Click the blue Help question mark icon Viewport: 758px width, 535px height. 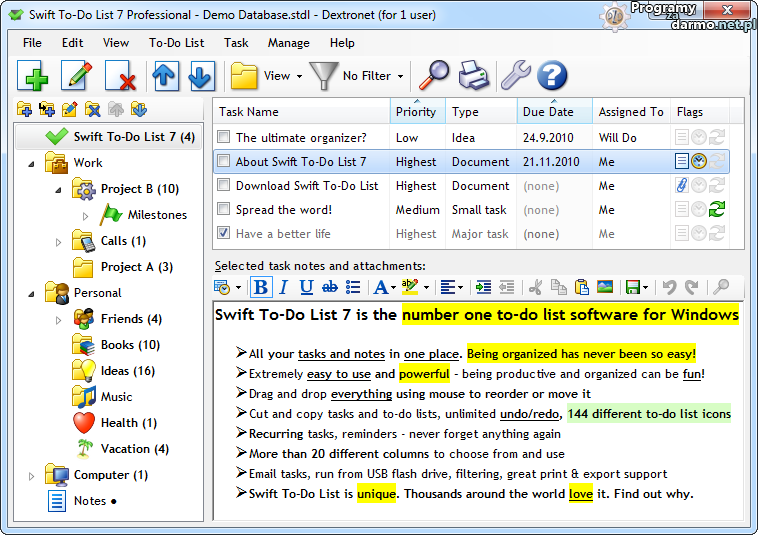tap(552, 76)
